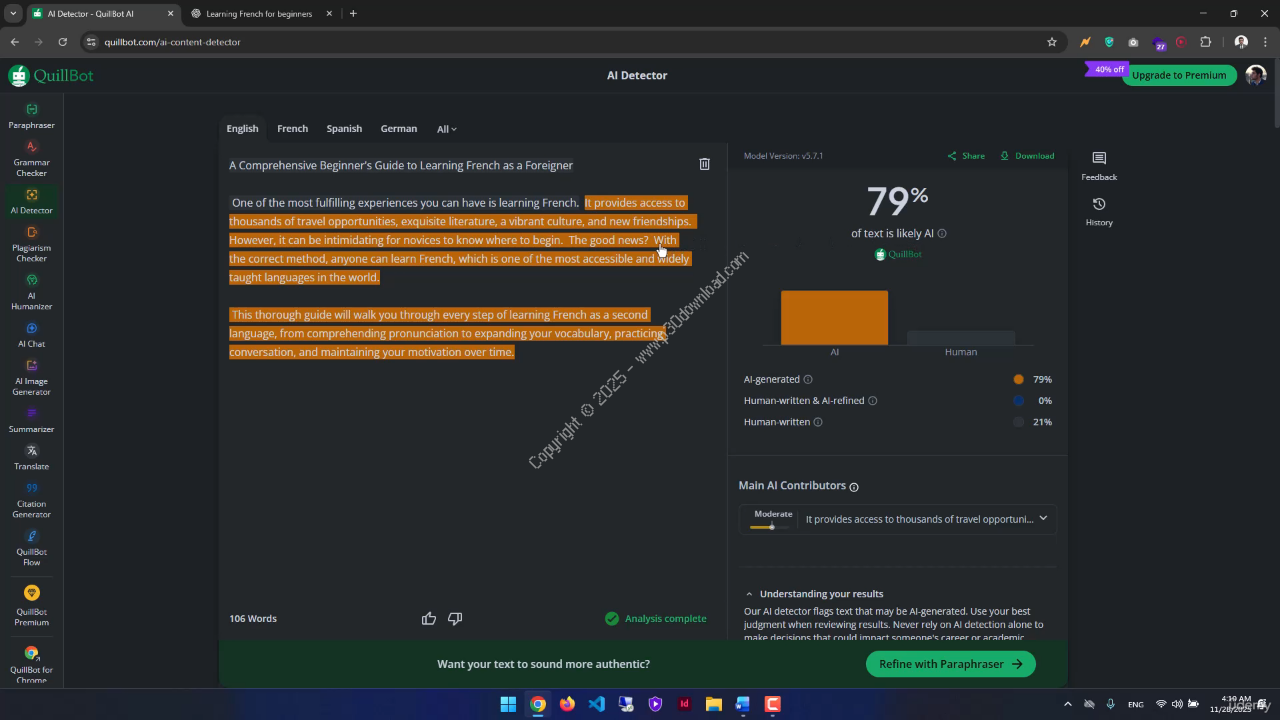The image size is (1280, 720).
Task: Click the Upgrade to Premium button
Action: [x=1178, y=75]
